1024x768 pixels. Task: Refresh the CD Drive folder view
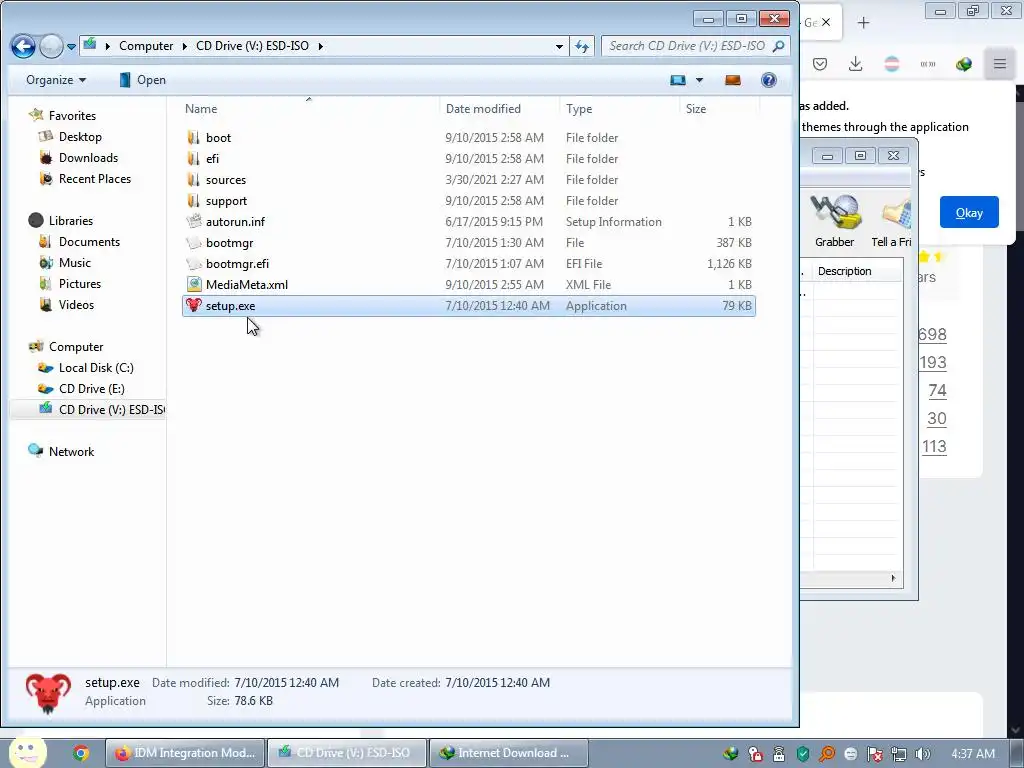pyautogui.click(x=581, y=46)
